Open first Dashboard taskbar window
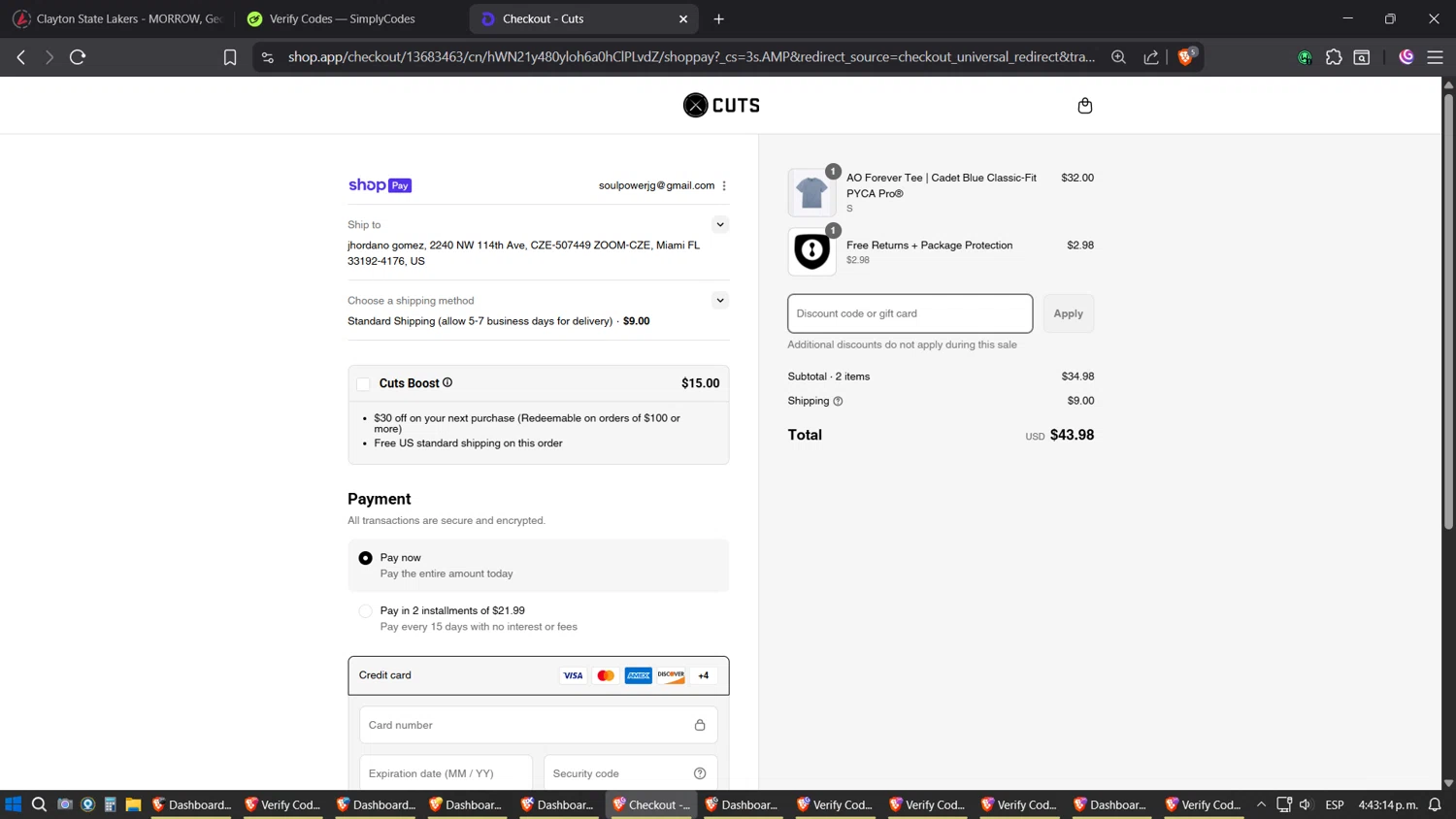Image resolution: width=1456 pixels, height=819 pixels. (x=191, y=804)
